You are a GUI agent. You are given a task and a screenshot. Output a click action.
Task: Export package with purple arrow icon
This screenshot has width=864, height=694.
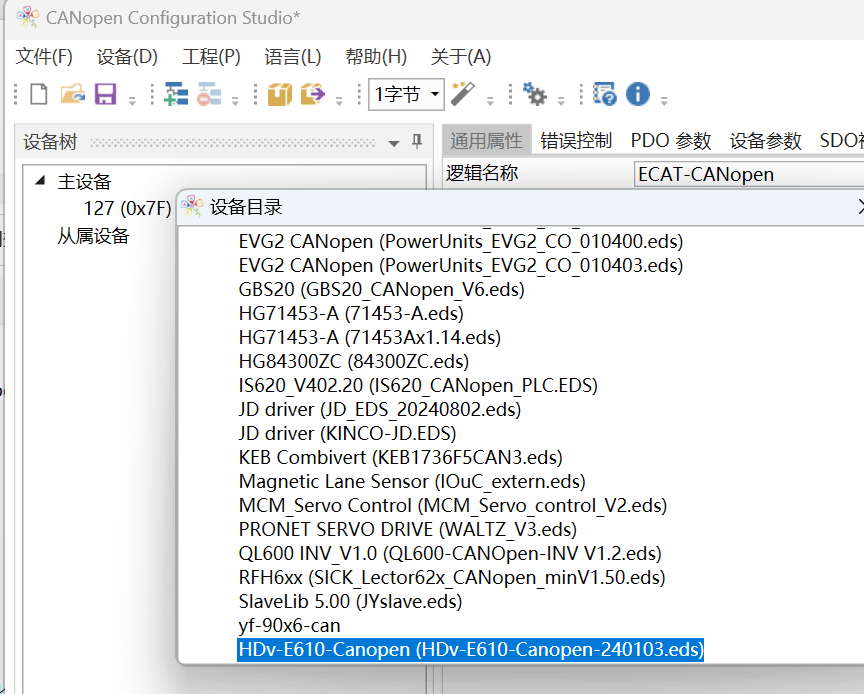[x=313, y=94]
